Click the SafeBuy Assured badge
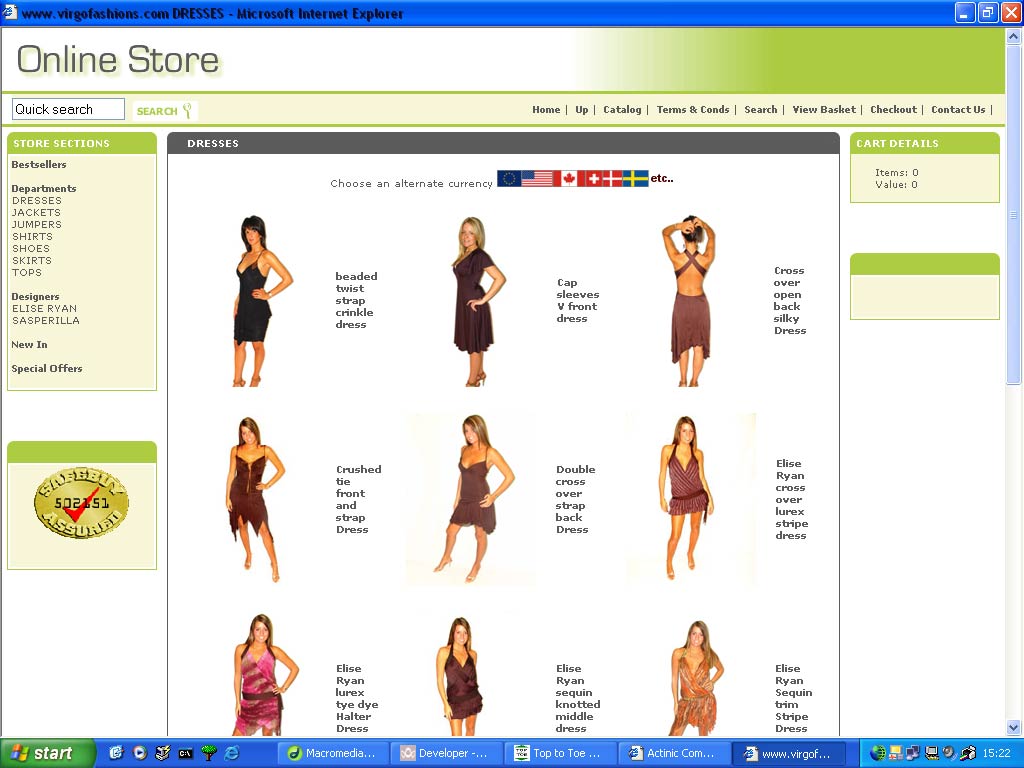 [80, 504]
